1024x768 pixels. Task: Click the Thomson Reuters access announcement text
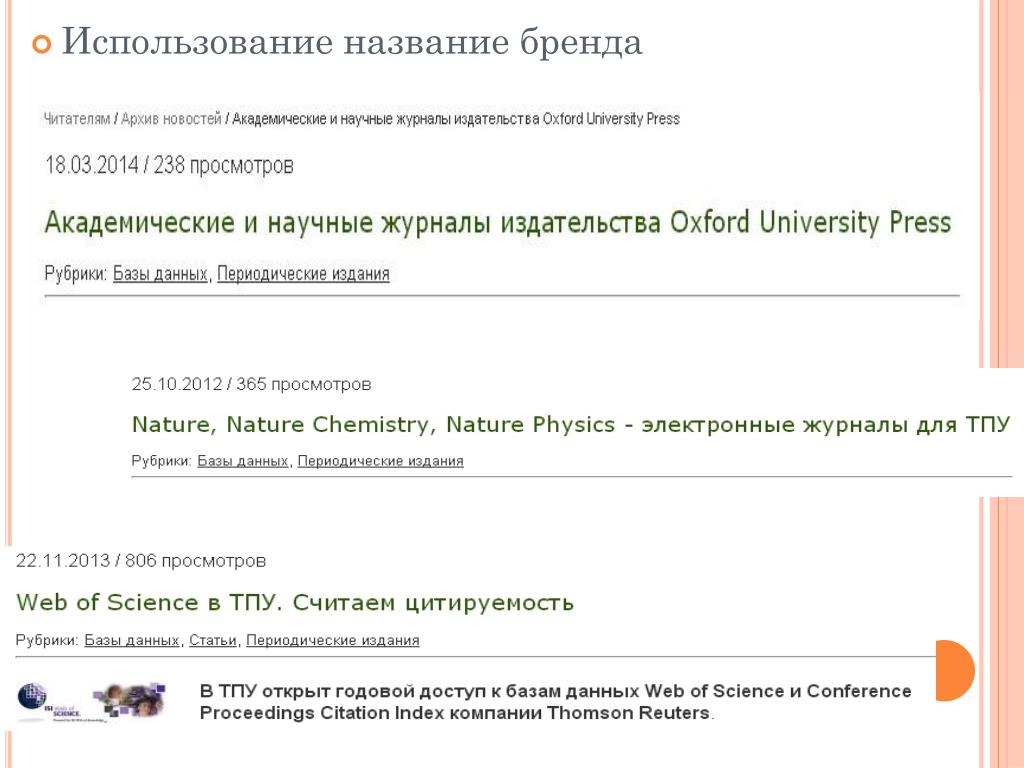point(556,702)
